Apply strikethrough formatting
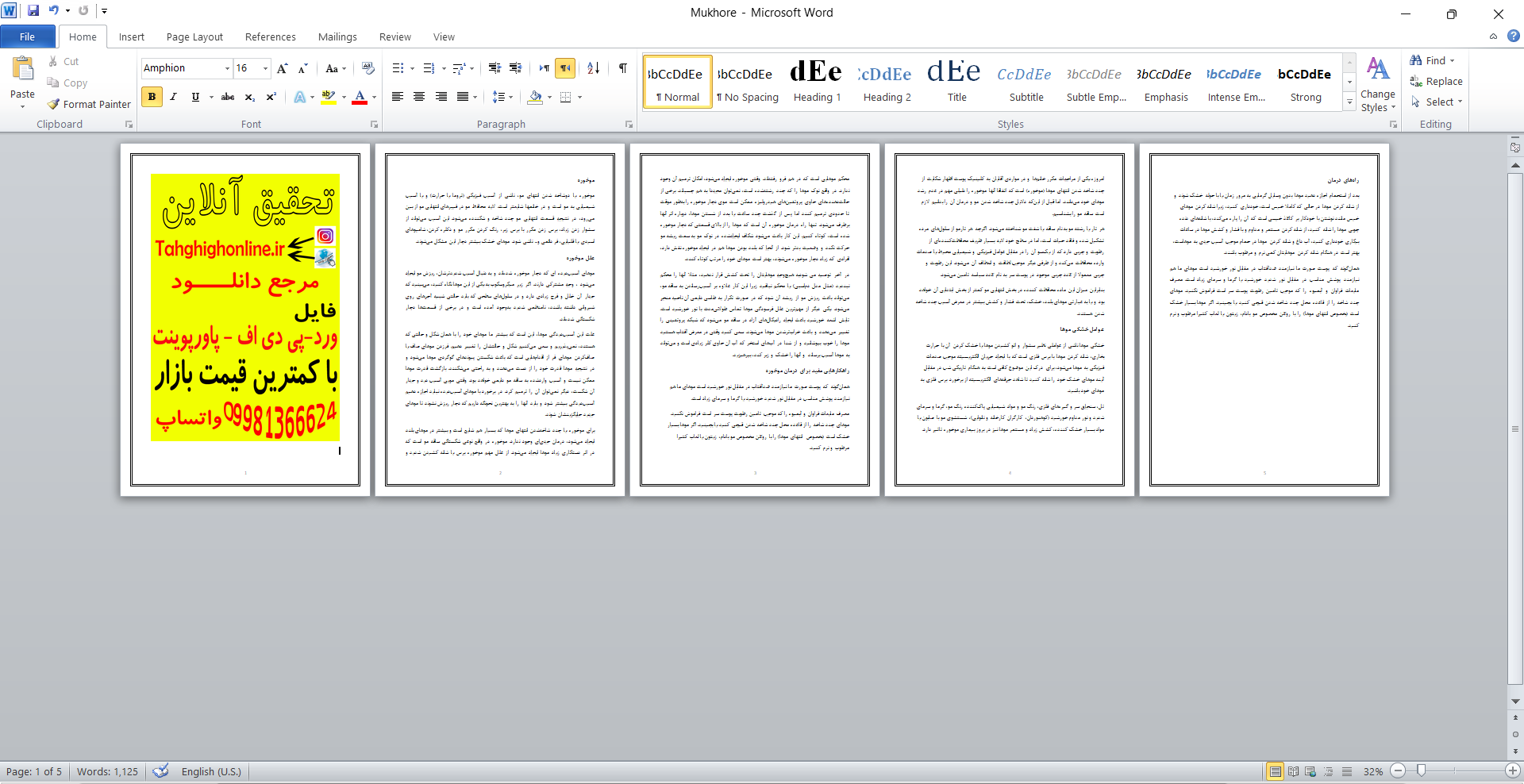The height and width of the screenshot is (784, 1524). coord(228,97)
